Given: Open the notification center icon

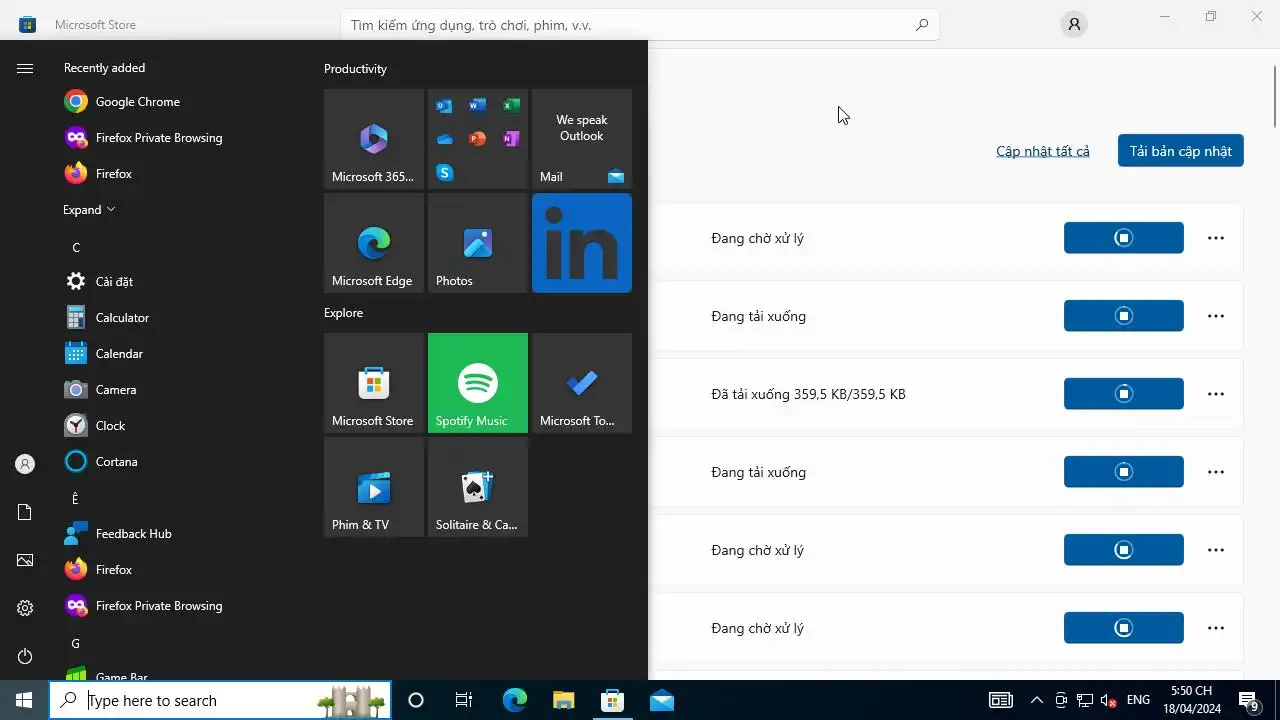Looking at the screenshot, I should [x=1249, y=701].
